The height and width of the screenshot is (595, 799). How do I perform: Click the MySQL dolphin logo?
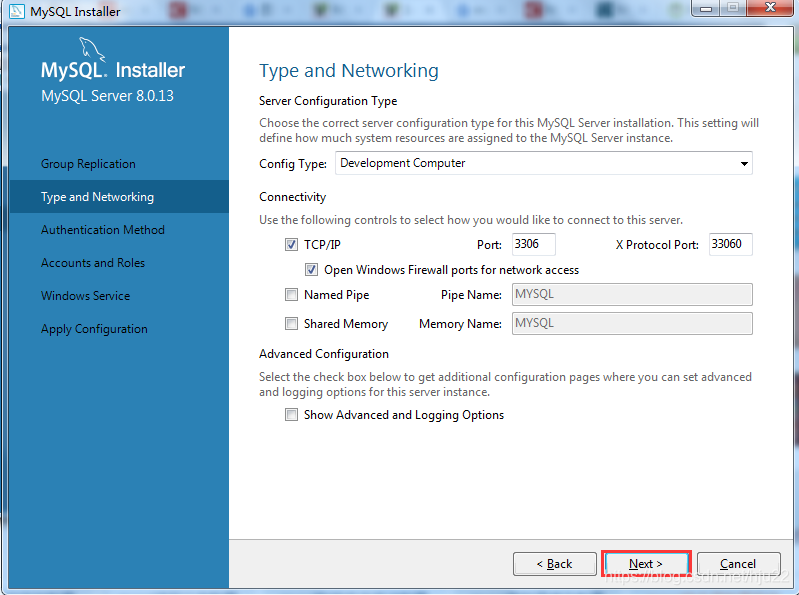92,49
